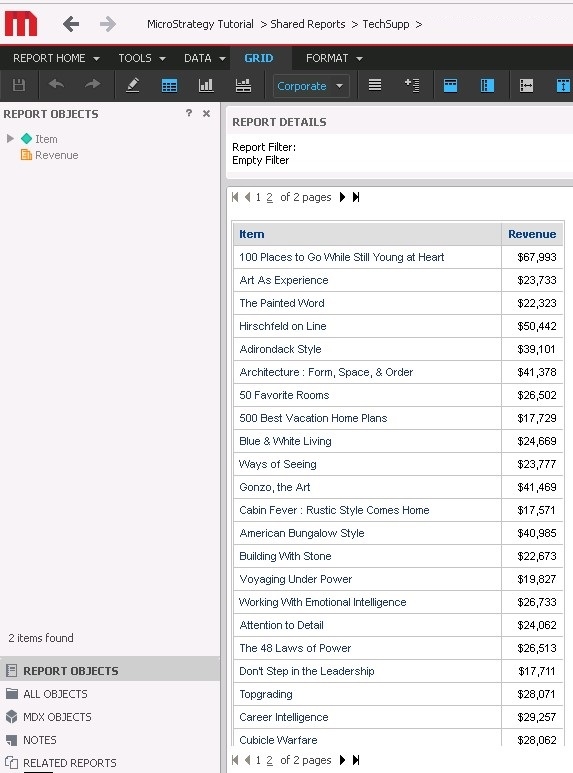The height and width of the screenshot is (773, 573).
Task: Click the 'Art As Experience' cell
Action: pyautogui.click(x=367, y=280)
